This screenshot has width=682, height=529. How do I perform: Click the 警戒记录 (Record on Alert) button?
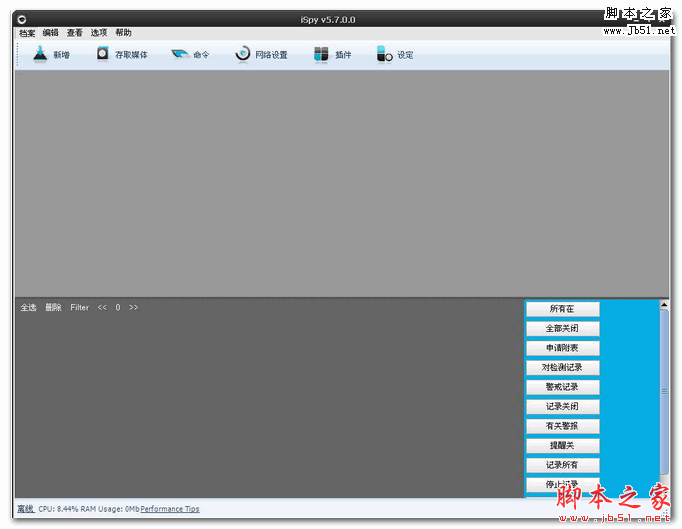[562, 387]
